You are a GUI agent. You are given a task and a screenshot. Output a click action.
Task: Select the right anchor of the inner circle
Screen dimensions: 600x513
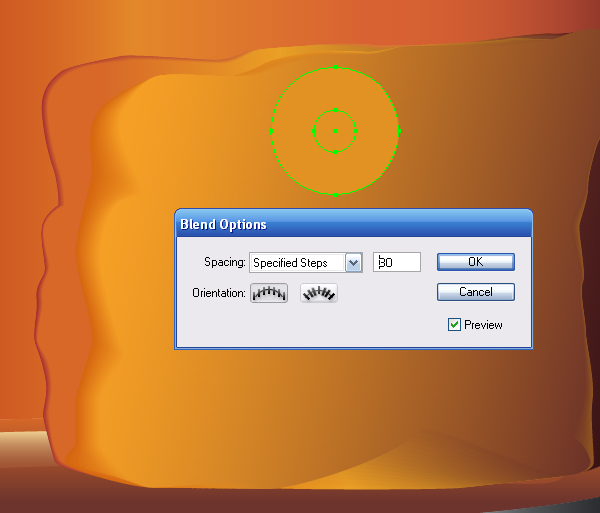[356, 131]
